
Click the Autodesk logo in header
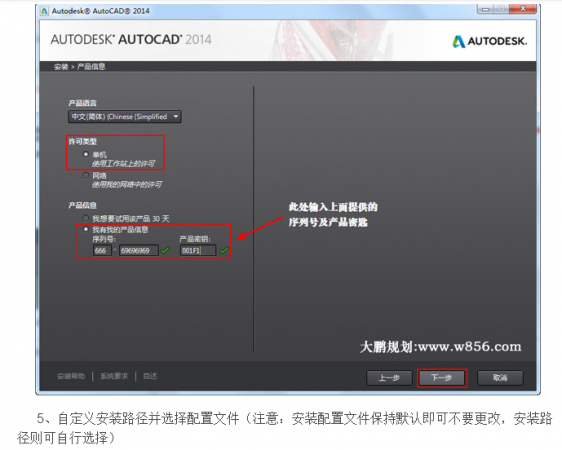[489, 42]
